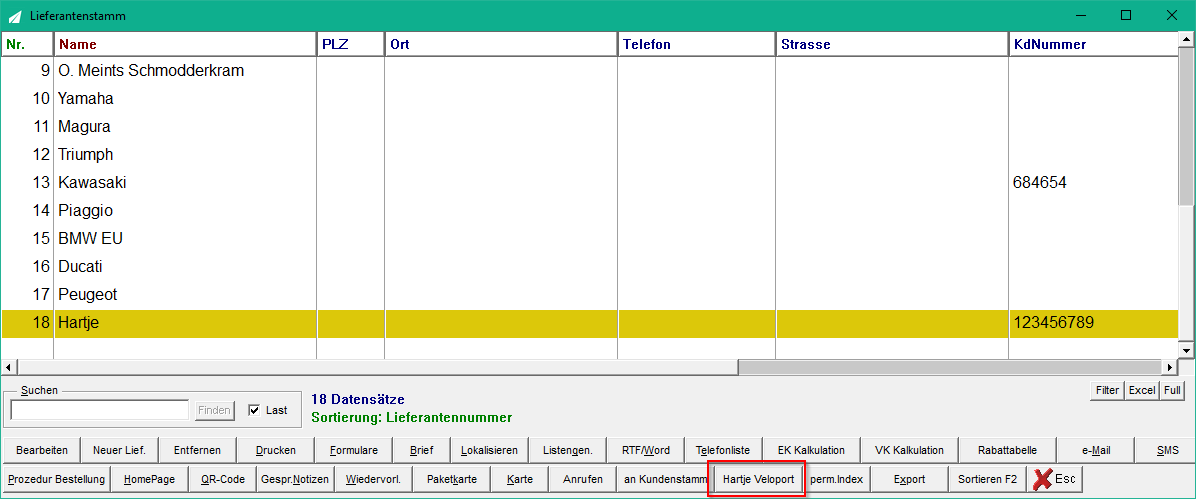
Task: Select the BMW EU supplier row
Action: coord(590,238)
